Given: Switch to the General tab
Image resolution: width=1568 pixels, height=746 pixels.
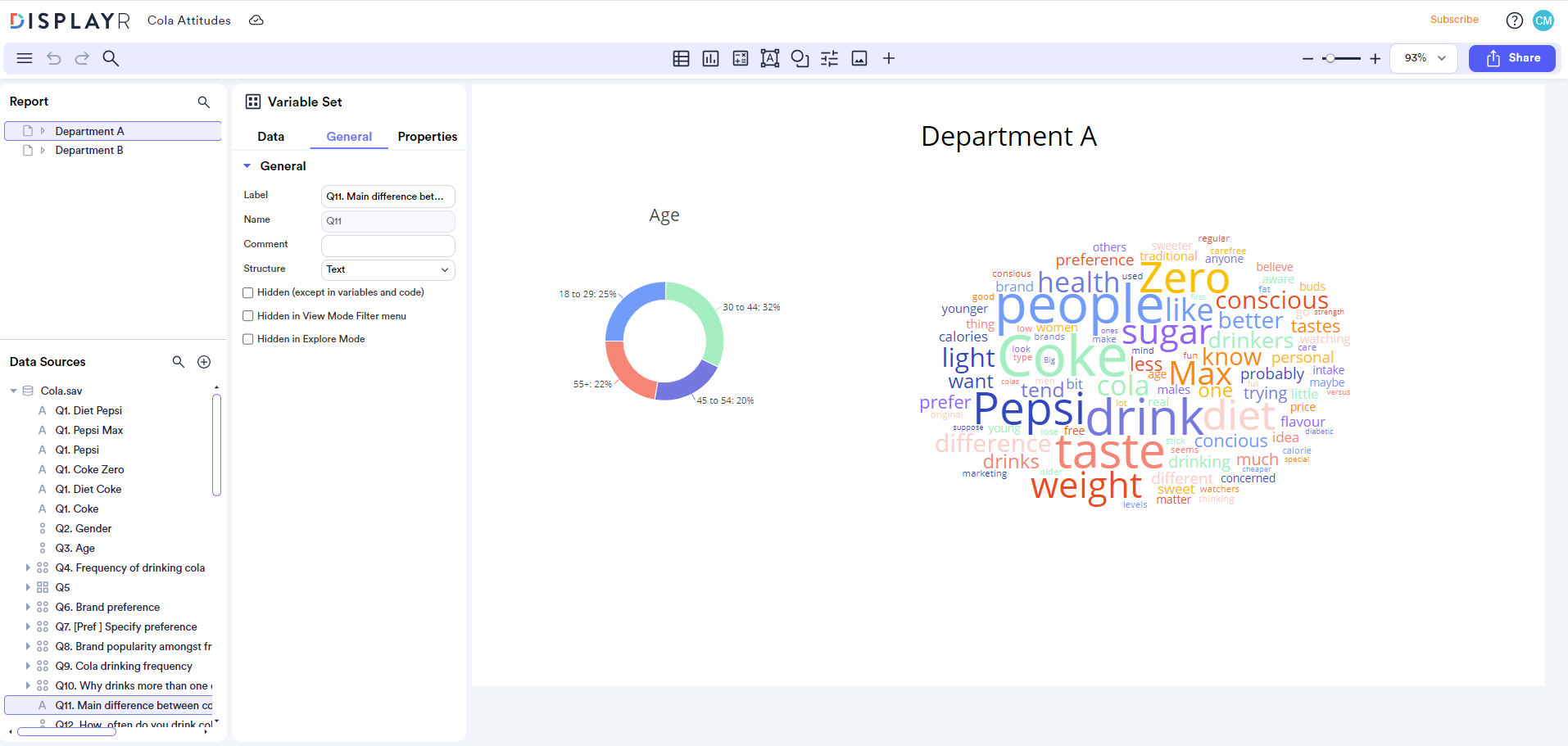Looking at the screenshot, I should pos(349,137).
